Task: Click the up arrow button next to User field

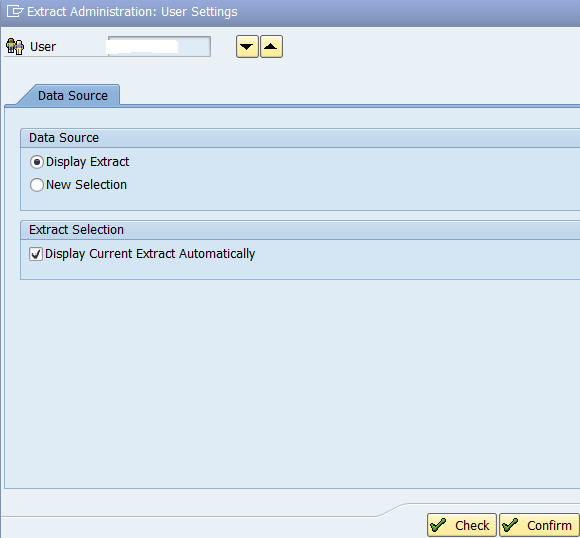Action: click(x=271, y=47)
